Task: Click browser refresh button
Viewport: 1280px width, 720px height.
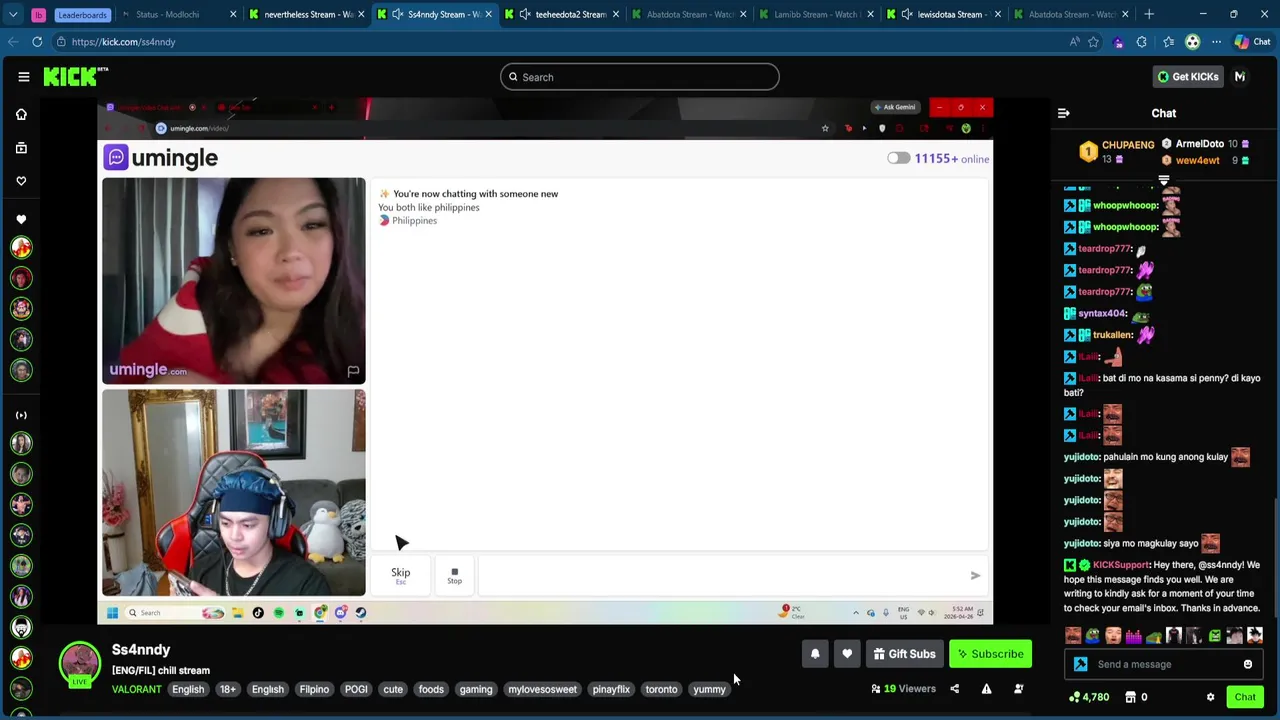Action: (x=37, y=42)
